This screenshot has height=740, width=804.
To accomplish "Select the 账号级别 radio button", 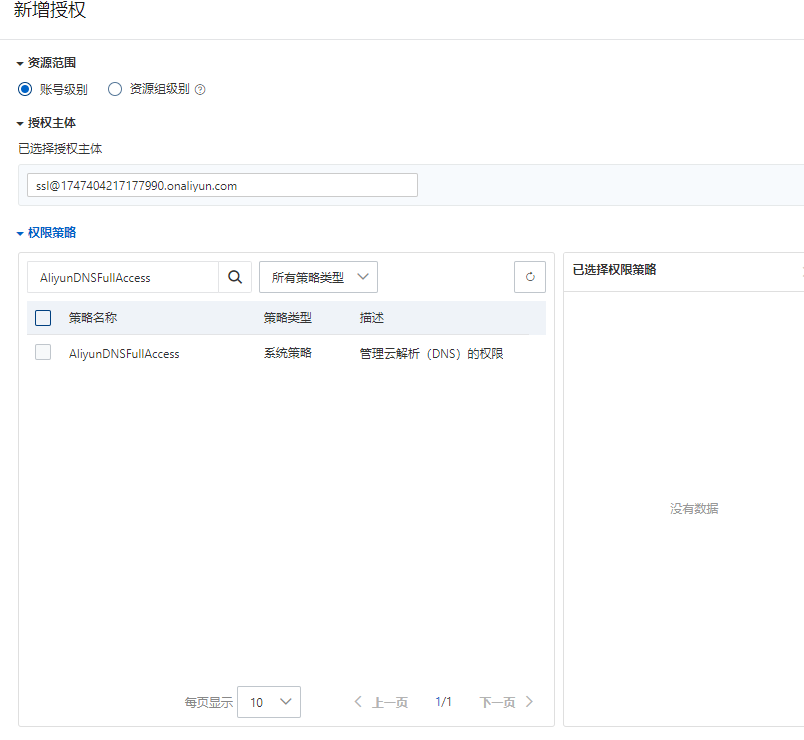I will [x=25, y=89].
